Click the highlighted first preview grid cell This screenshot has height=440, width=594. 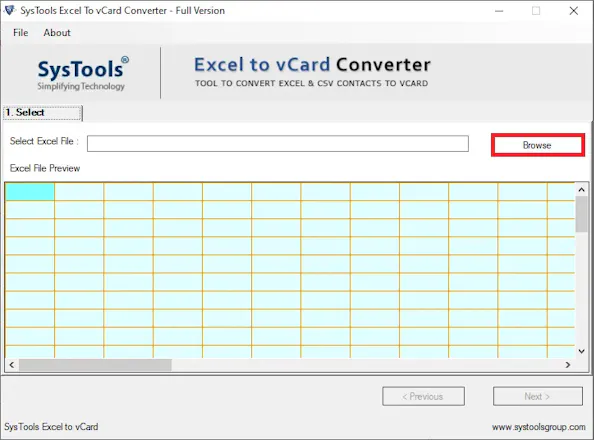(x=30, y=192)
